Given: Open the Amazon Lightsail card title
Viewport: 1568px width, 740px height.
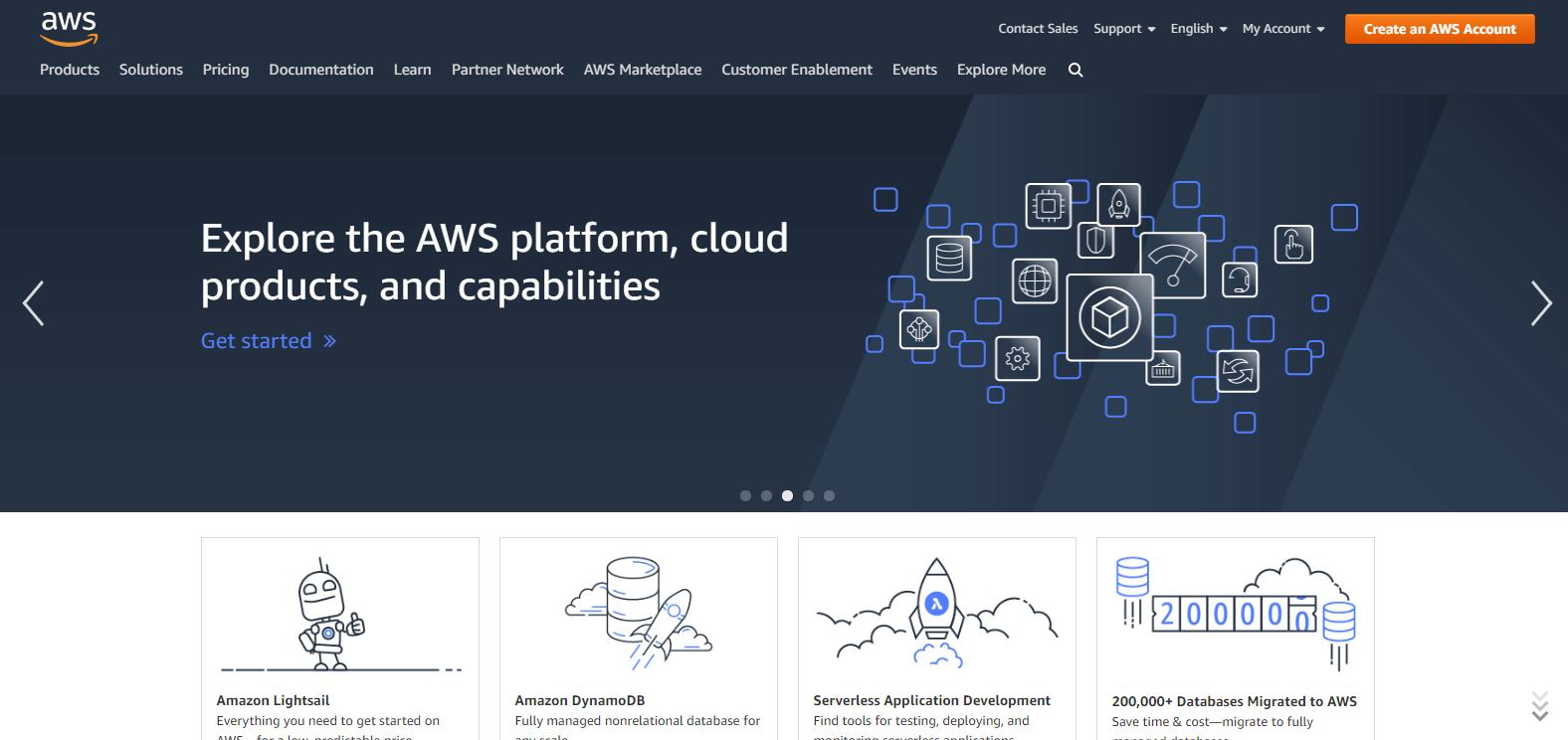Looking at the screenshot, I should (273, 700).
